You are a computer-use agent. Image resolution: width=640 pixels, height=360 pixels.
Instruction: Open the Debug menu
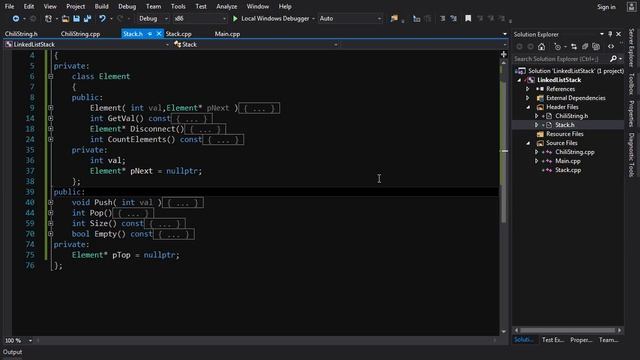[x=127, y=7]
